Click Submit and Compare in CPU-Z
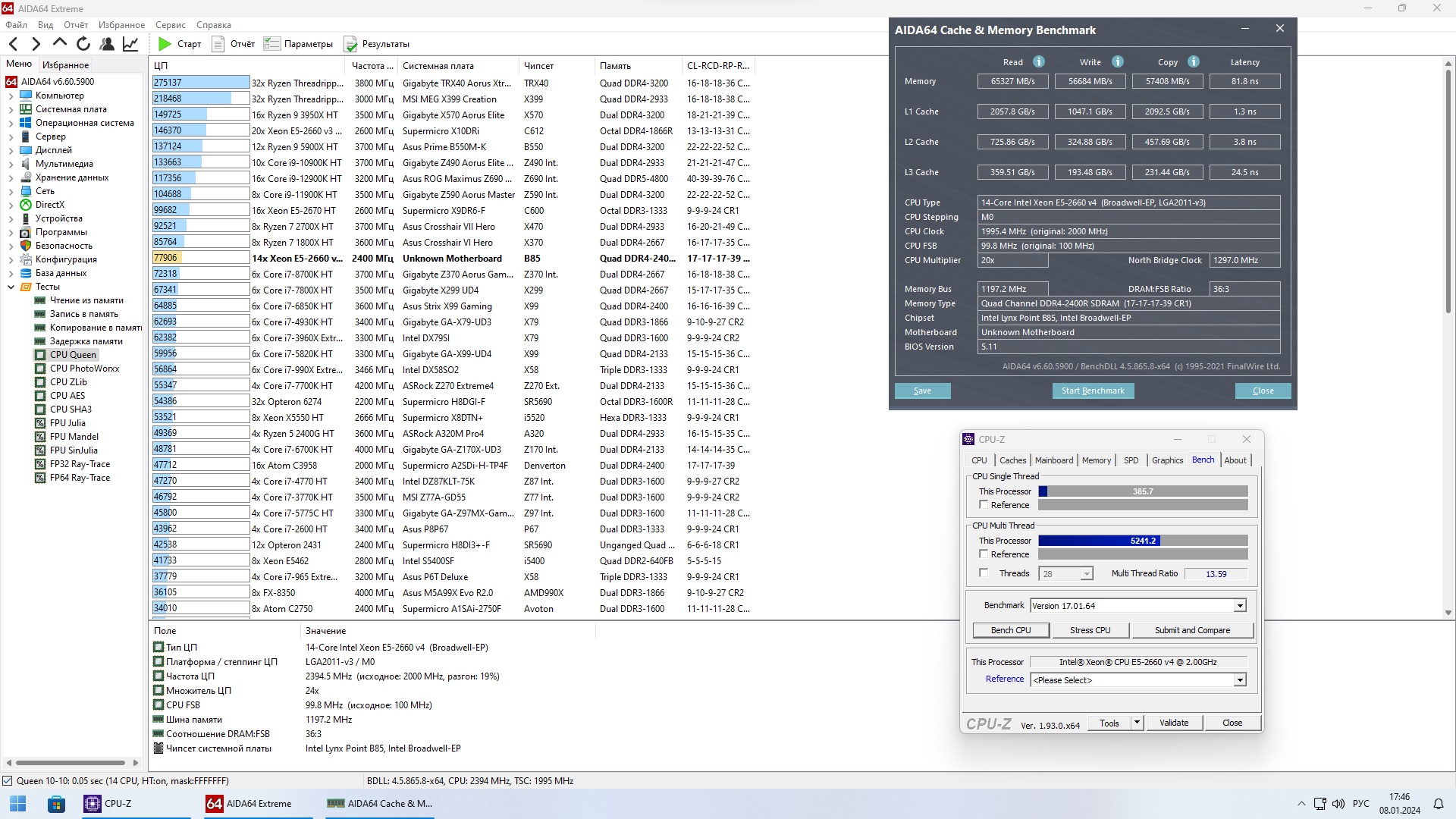The height and width of the screenshot is (819, 1456). click(1192, 630)
